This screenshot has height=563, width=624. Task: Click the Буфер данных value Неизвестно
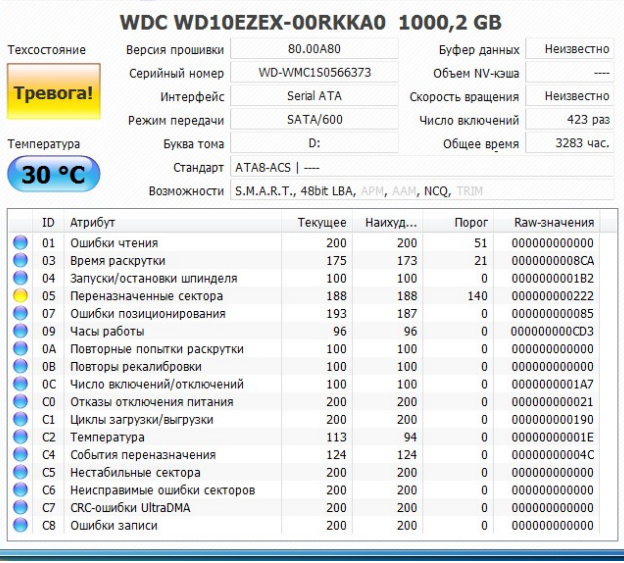click(x=569, y=49)
